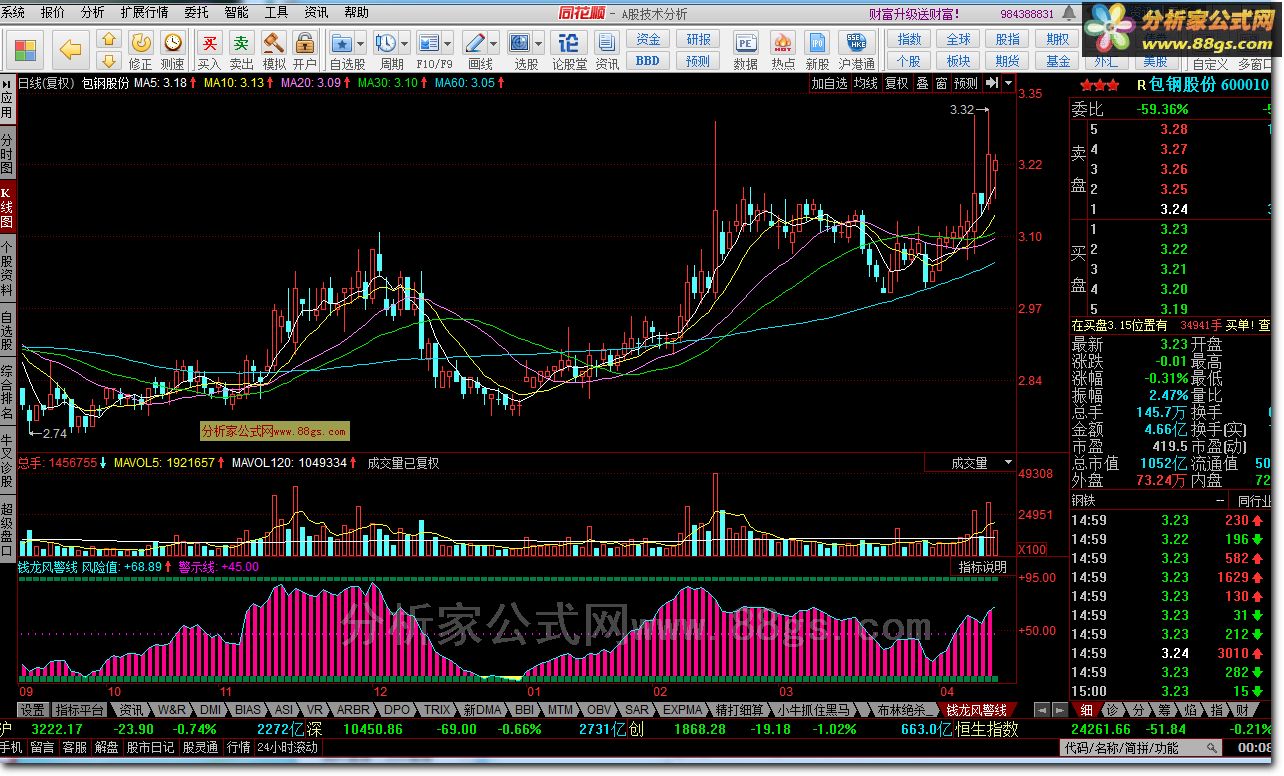Open the 系统 menu
1284x776 pixels.
pyautogui.click(x=14, y=12)
